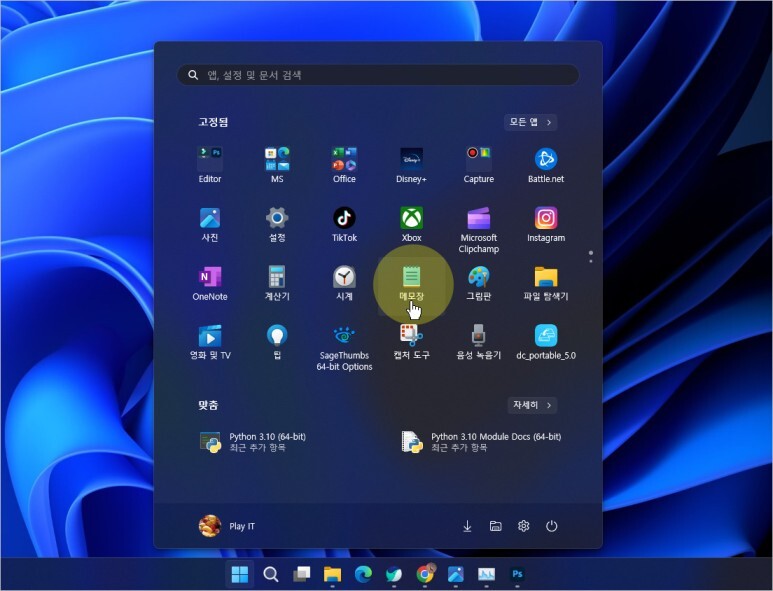
Task: Open the Capture folder icon
Action: [479, 165]
